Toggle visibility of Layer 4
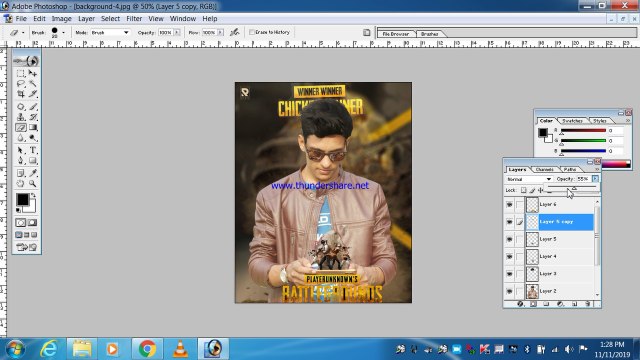 coord(509,256)
